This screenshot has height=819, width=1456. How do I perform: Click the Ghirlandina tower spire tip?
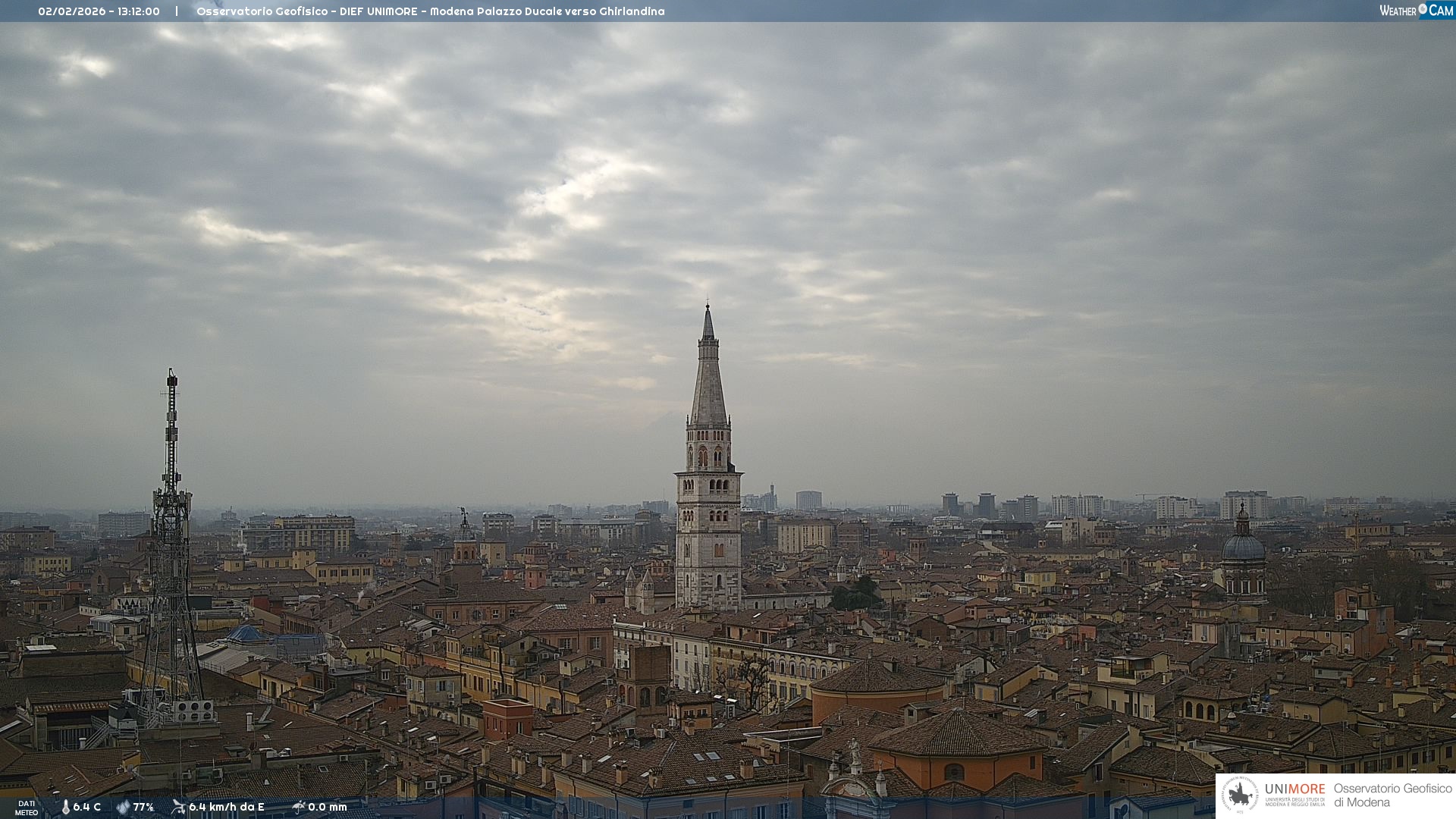coord(708,309)
